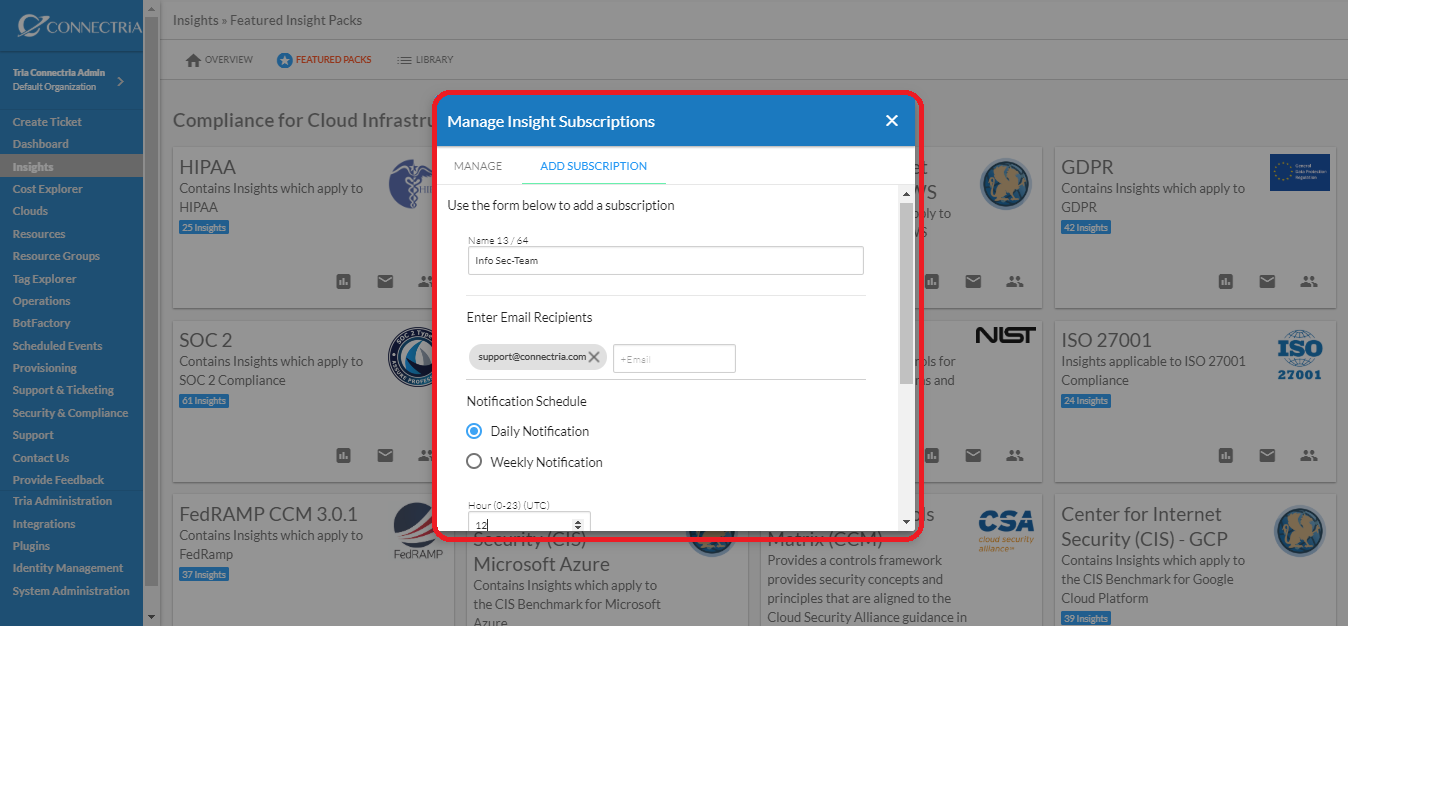Click the Featured Packs star icon

coord(284,60)
